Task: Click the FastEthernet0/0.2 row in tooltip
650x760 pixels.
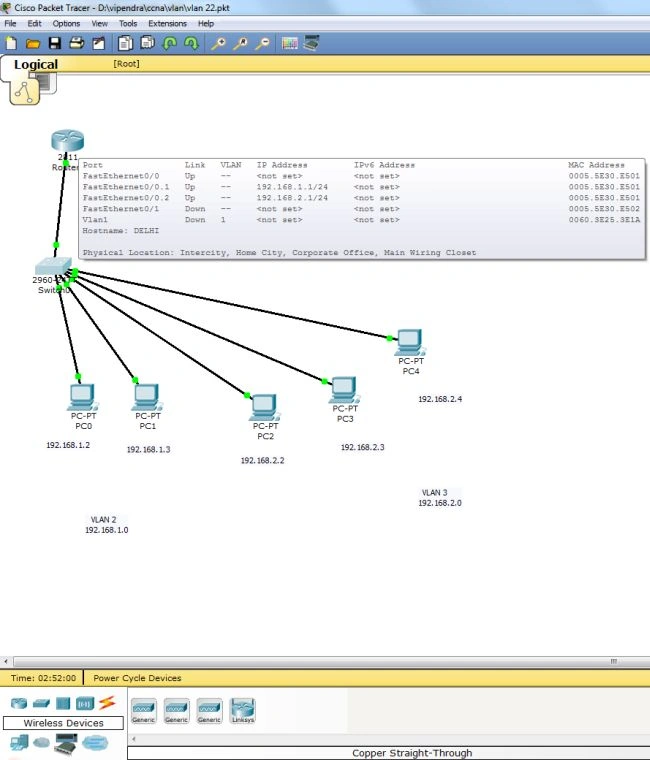Action: pyautogui.click(x=361, y=198)
